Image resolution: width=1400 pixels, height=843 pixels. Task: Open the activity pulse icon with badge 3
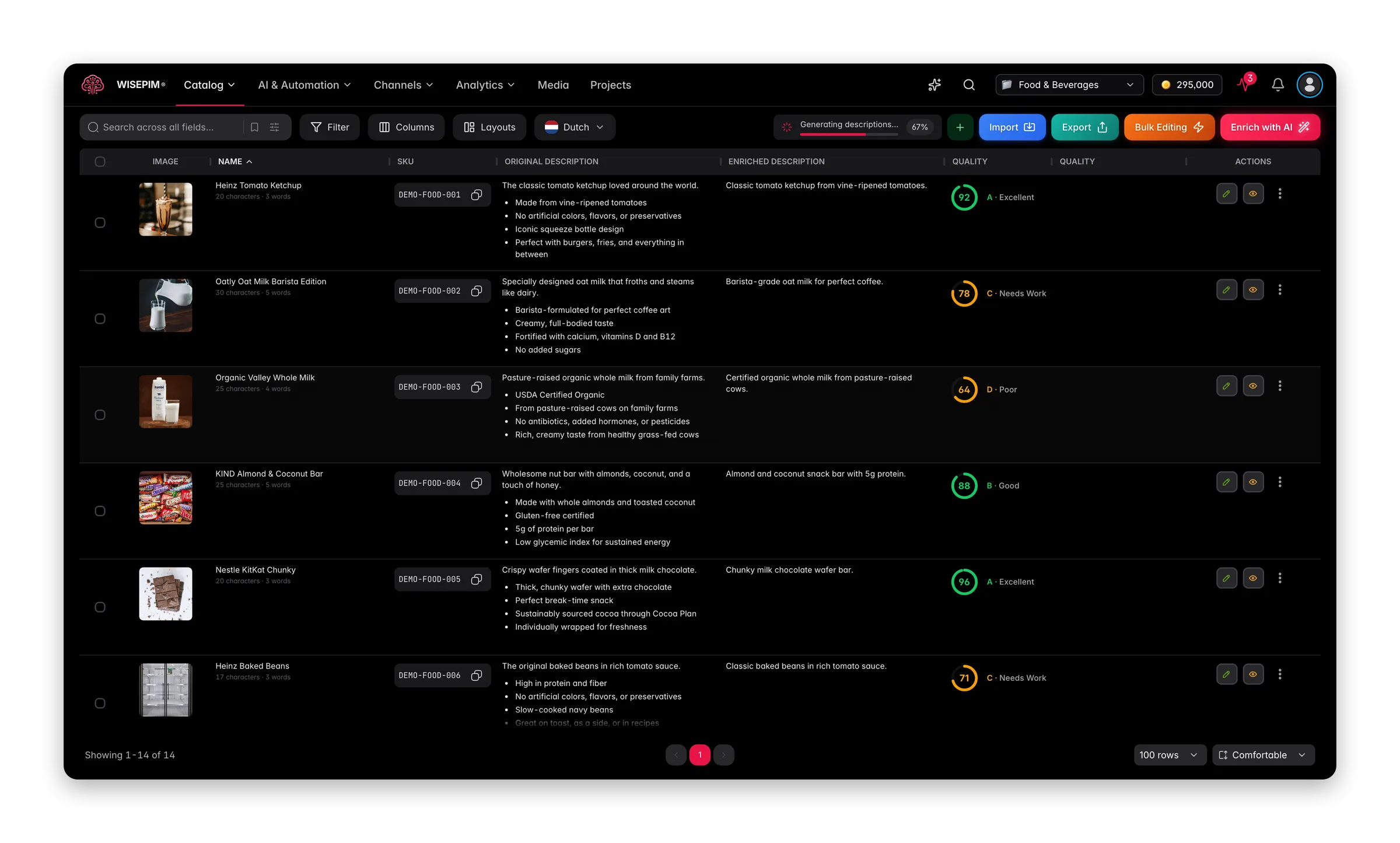(x=1245, y=84)
